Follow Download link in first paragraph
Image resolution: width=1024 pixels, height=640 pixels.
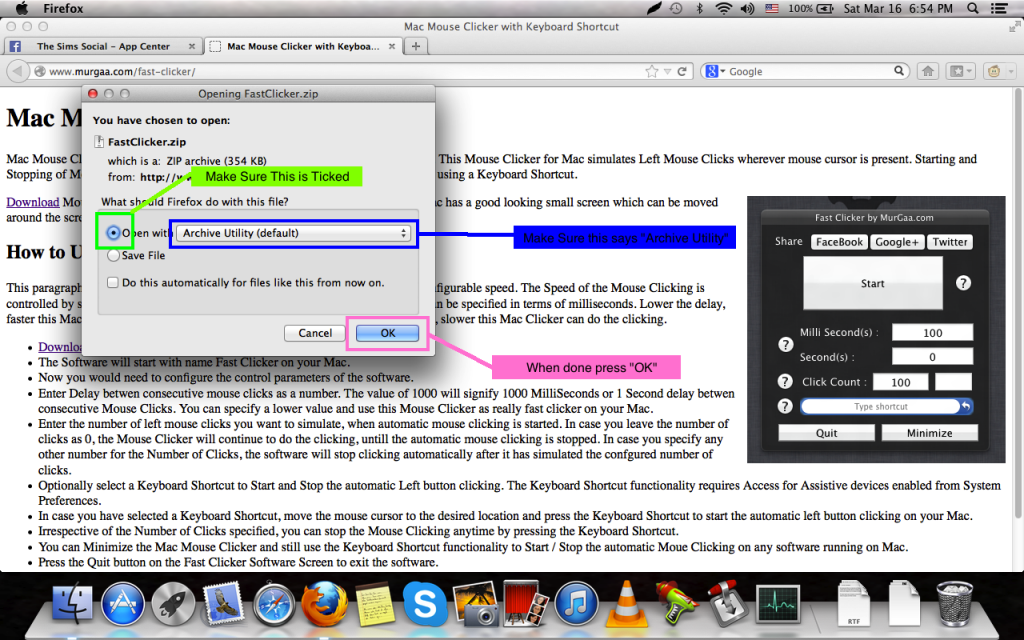33,202
